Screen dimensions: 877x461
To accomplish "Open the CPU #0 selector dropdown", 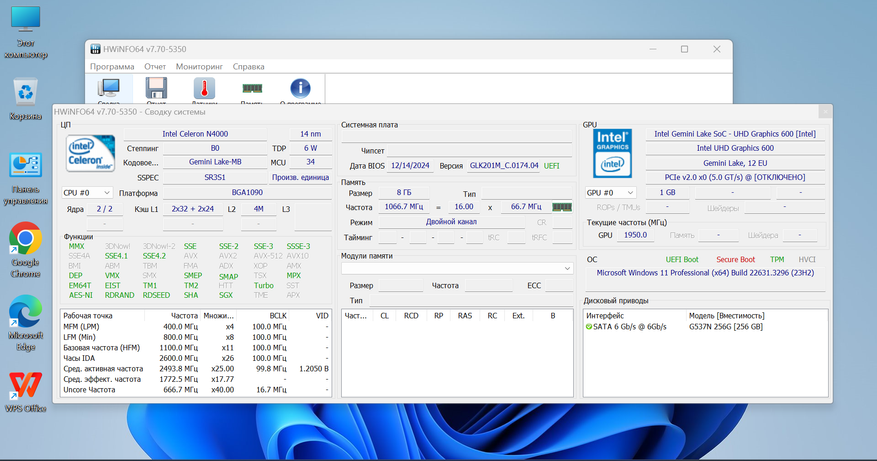I will (x=87, y=192).
